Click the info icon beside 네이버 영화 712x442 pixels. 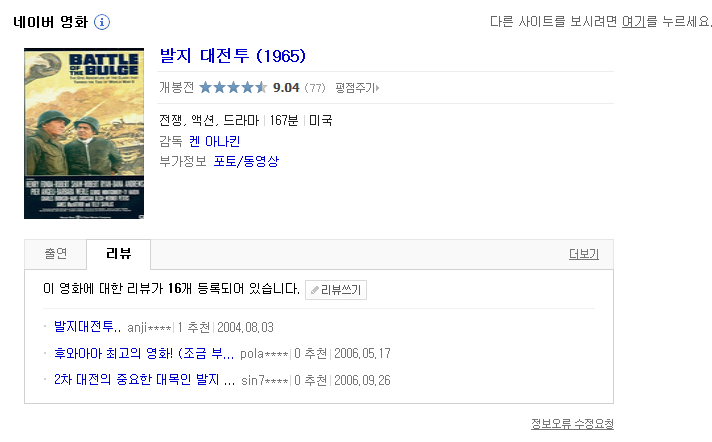[x=102, y=22]
